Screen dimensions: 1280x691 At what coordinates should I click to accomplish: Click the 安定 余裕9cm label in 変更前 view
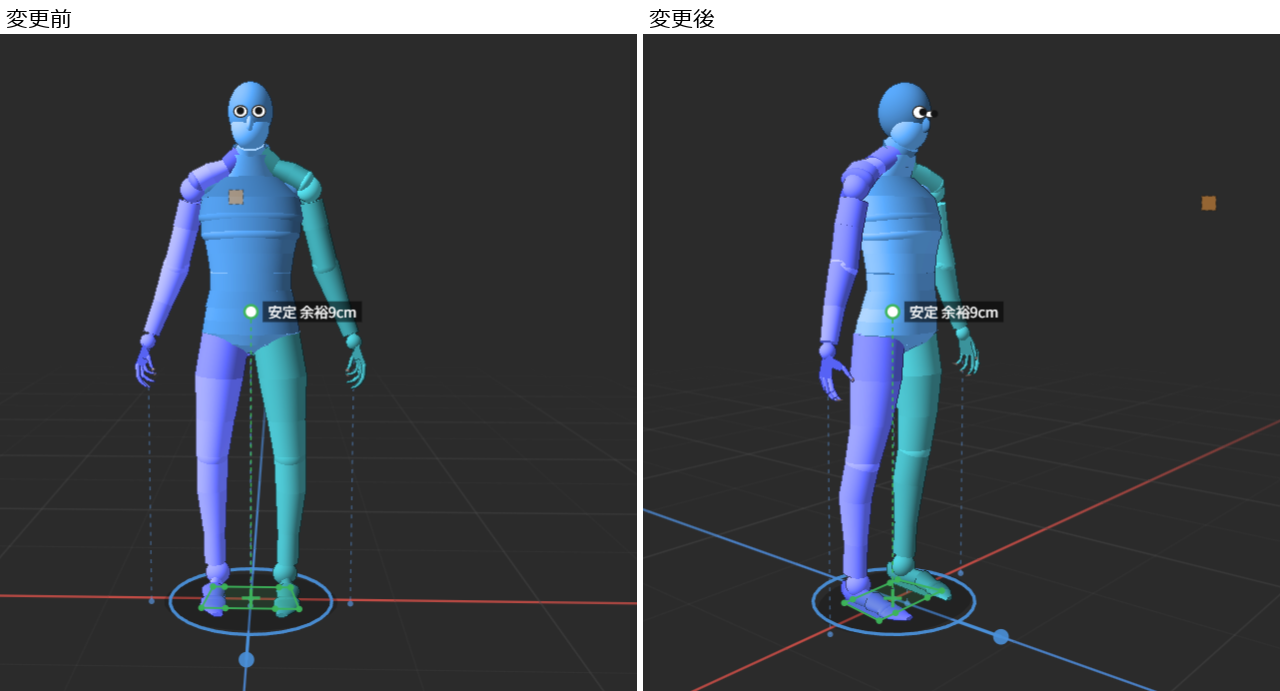point(311,312)
